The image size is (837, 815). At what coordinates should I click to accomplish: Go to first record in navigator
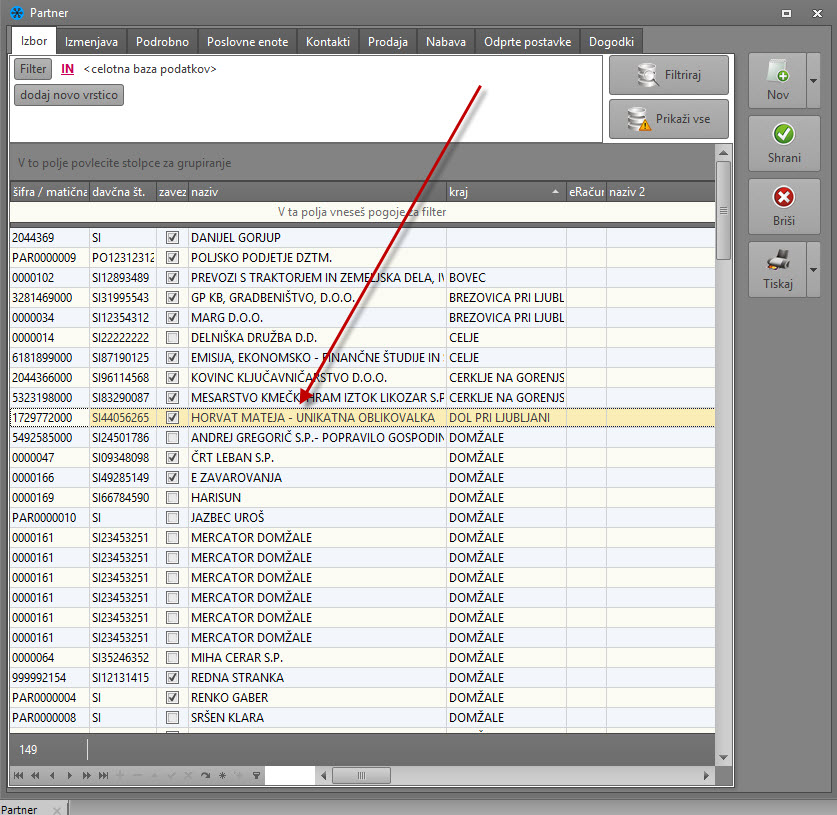point(19,776)
